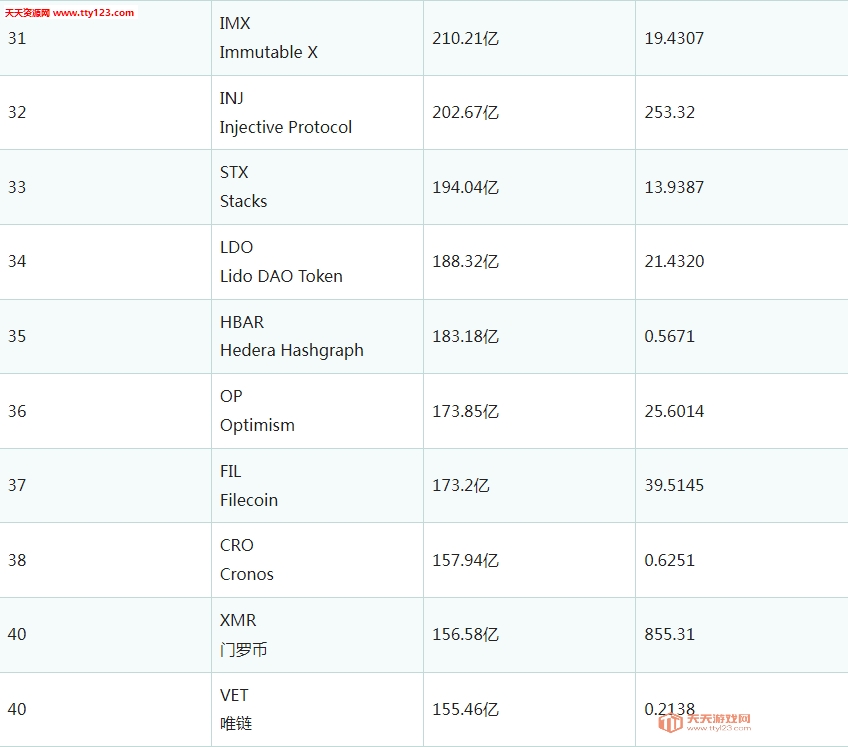Select the name 唯链
848x747 pixels.
coord(236,724)
